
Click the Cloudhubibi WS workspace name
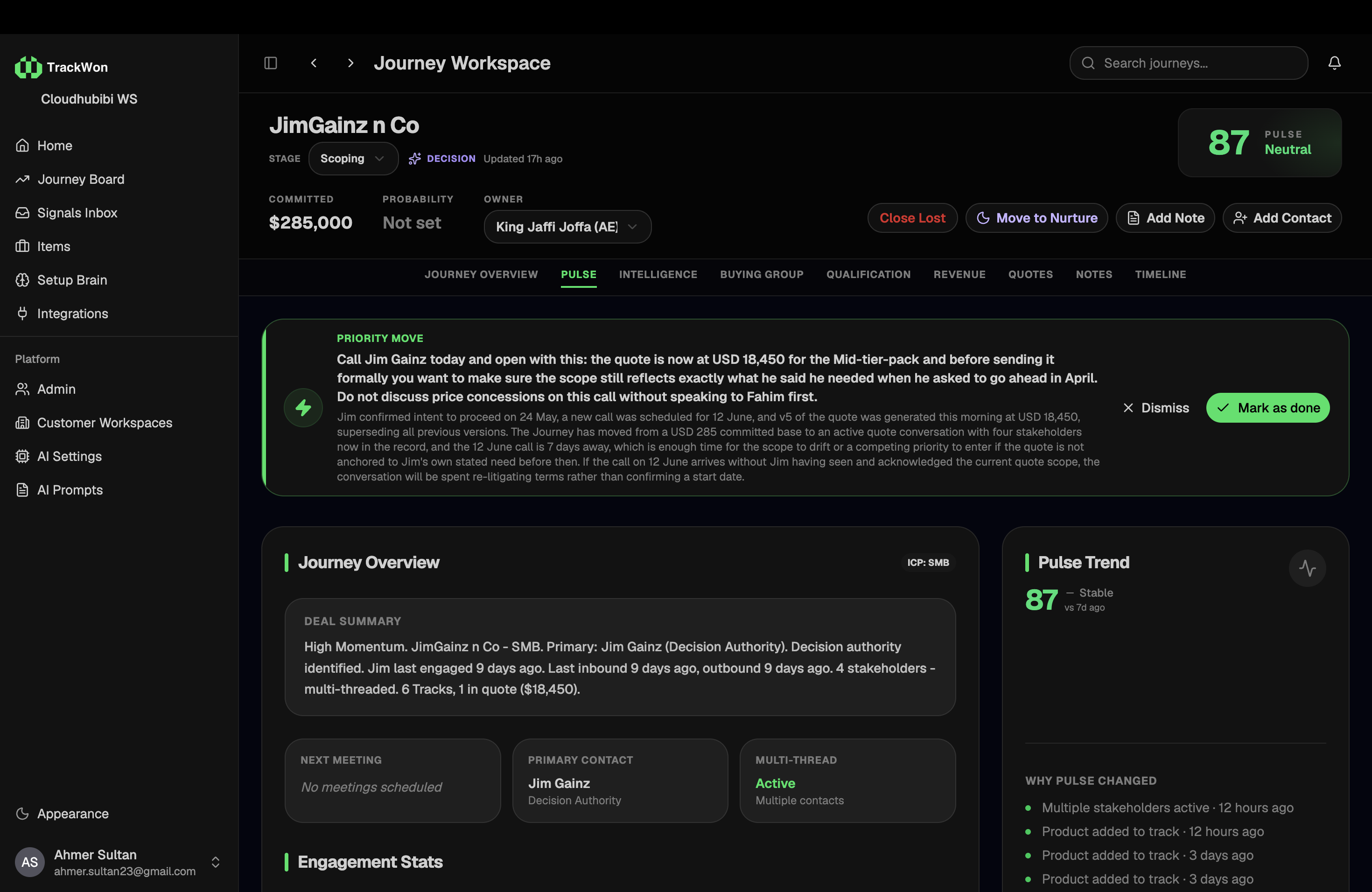pyautogui.click(x=89, y=98)
